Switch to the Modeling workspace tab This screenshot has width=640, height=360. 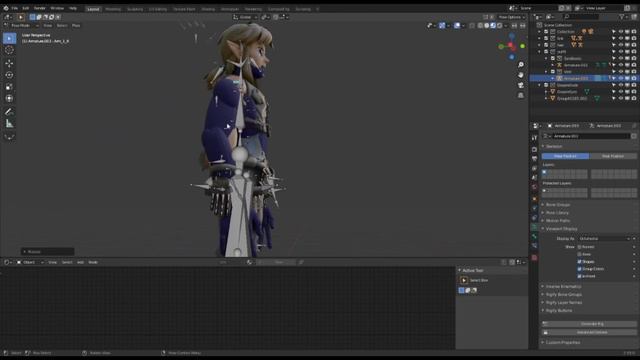point(113,9)
